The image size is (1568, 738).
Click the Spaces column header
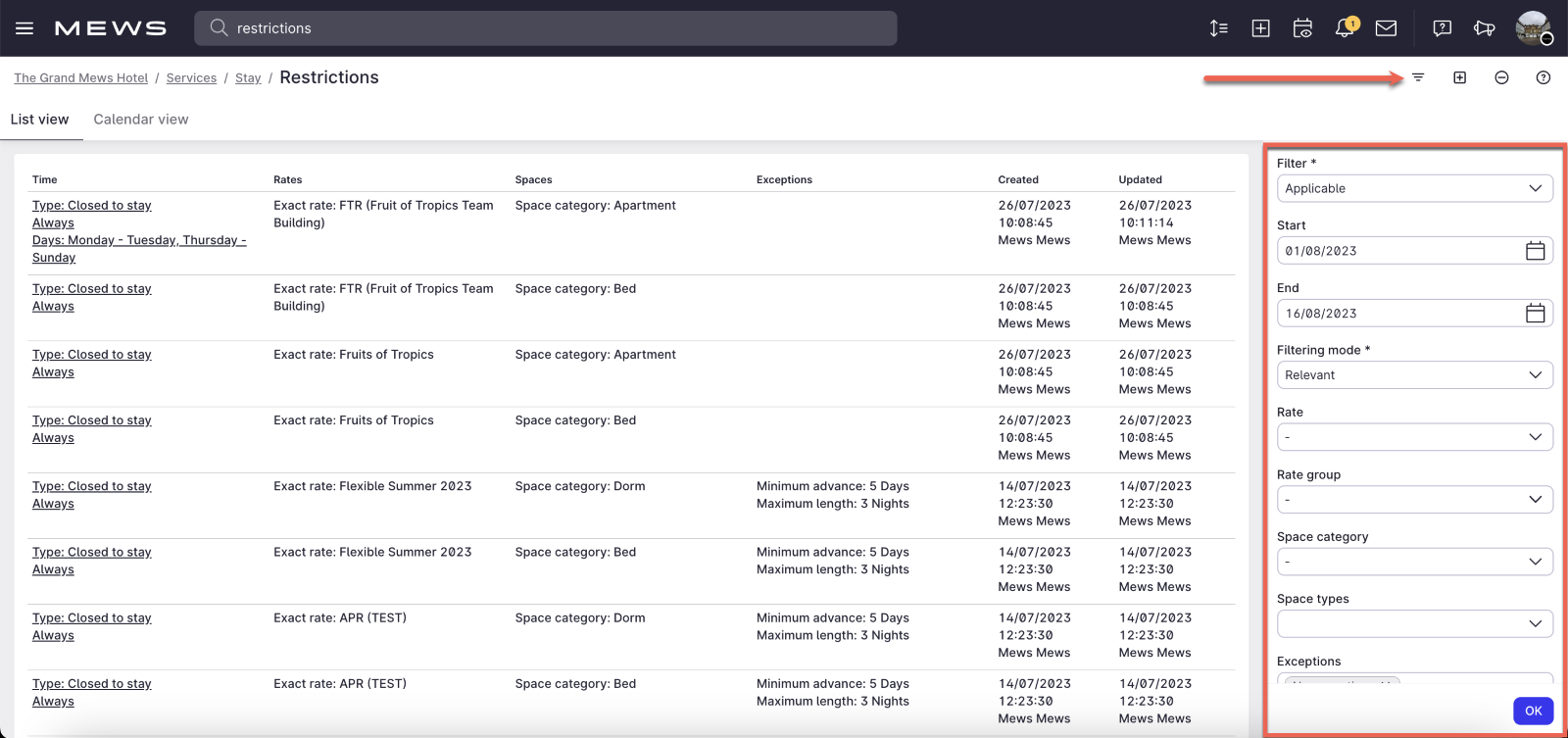pos(534,180)
